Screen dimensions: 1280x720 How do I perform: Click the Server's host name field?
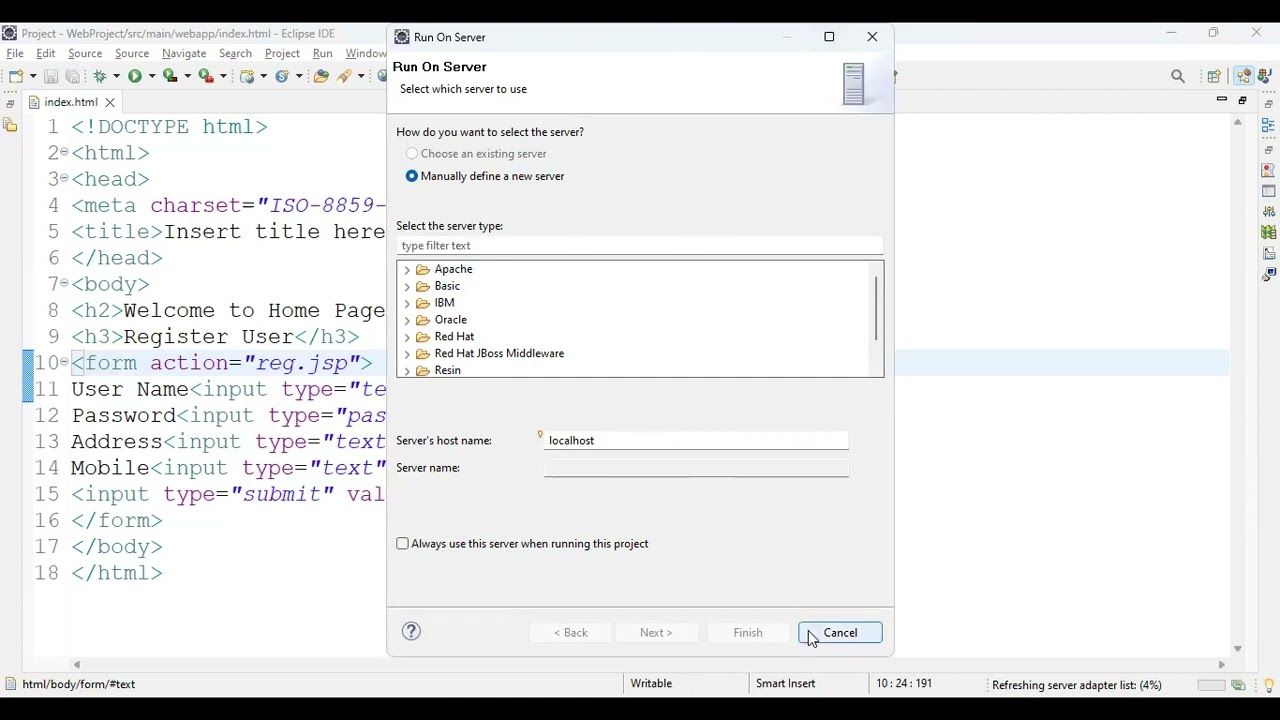[x=697, y=440]
